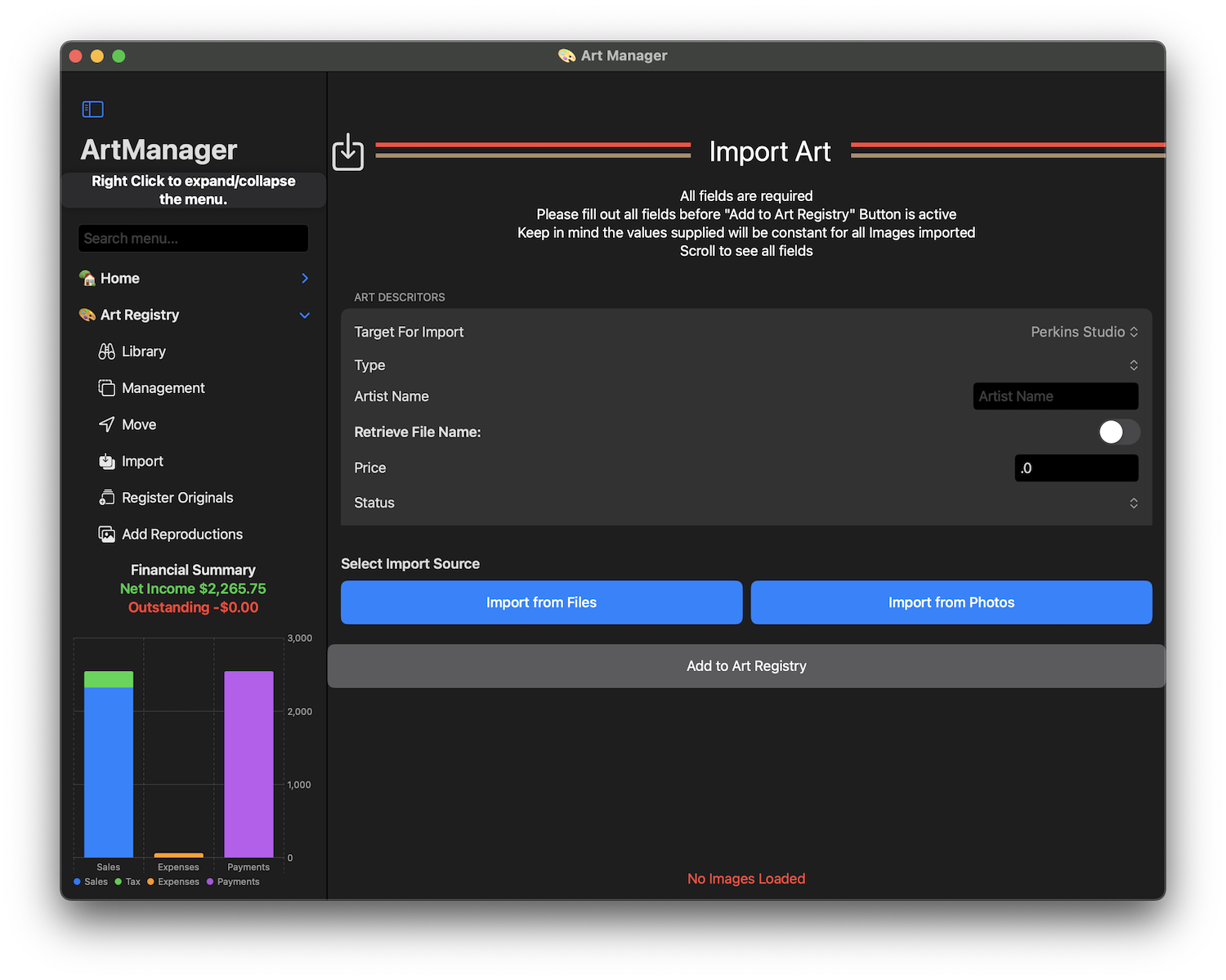Toggle the sidebar panel icon

pyautogui.click(x=92, y=109)
